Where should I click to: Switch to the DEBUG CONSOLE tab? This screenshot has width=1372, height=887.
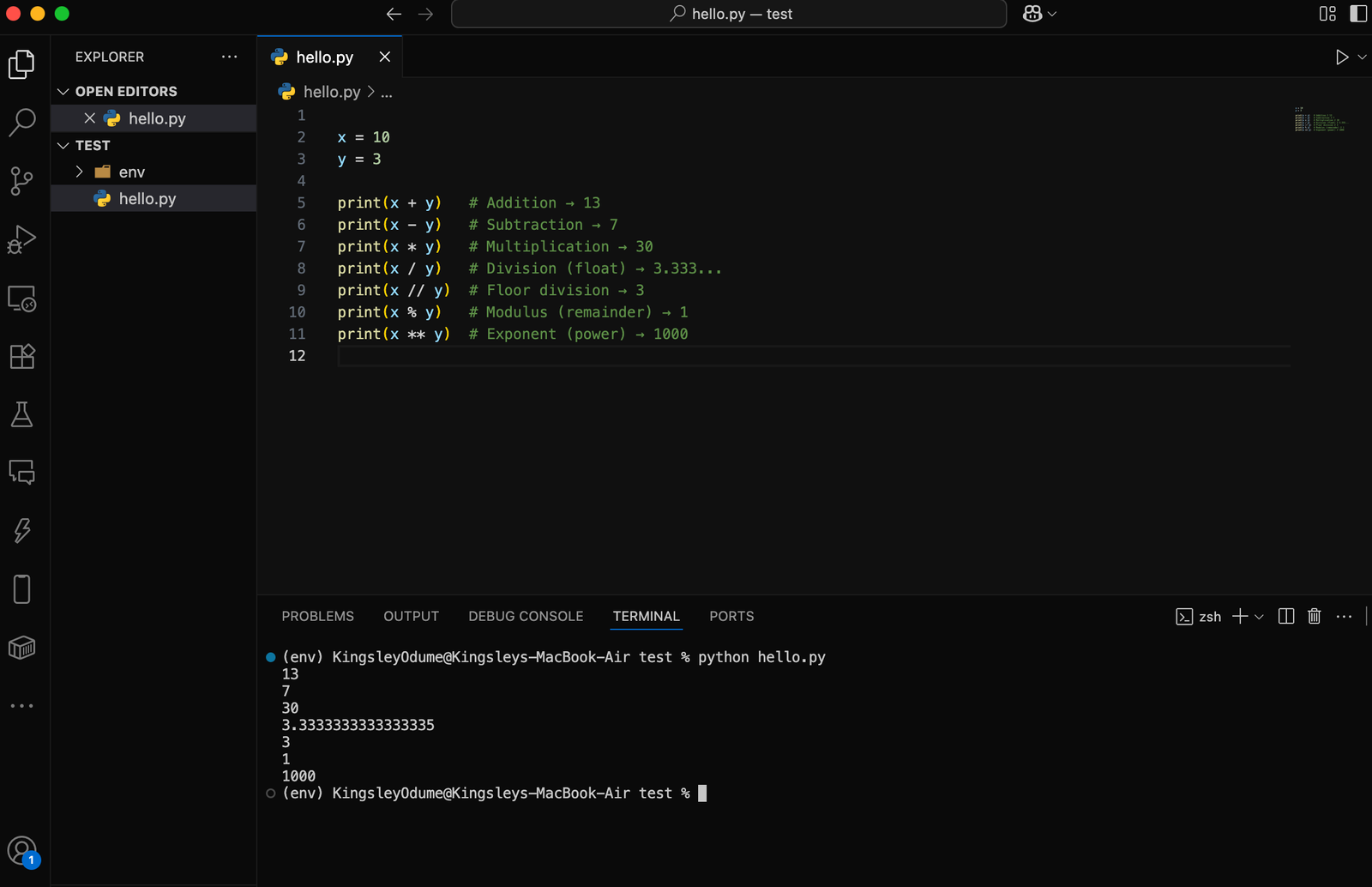(526, 616)
